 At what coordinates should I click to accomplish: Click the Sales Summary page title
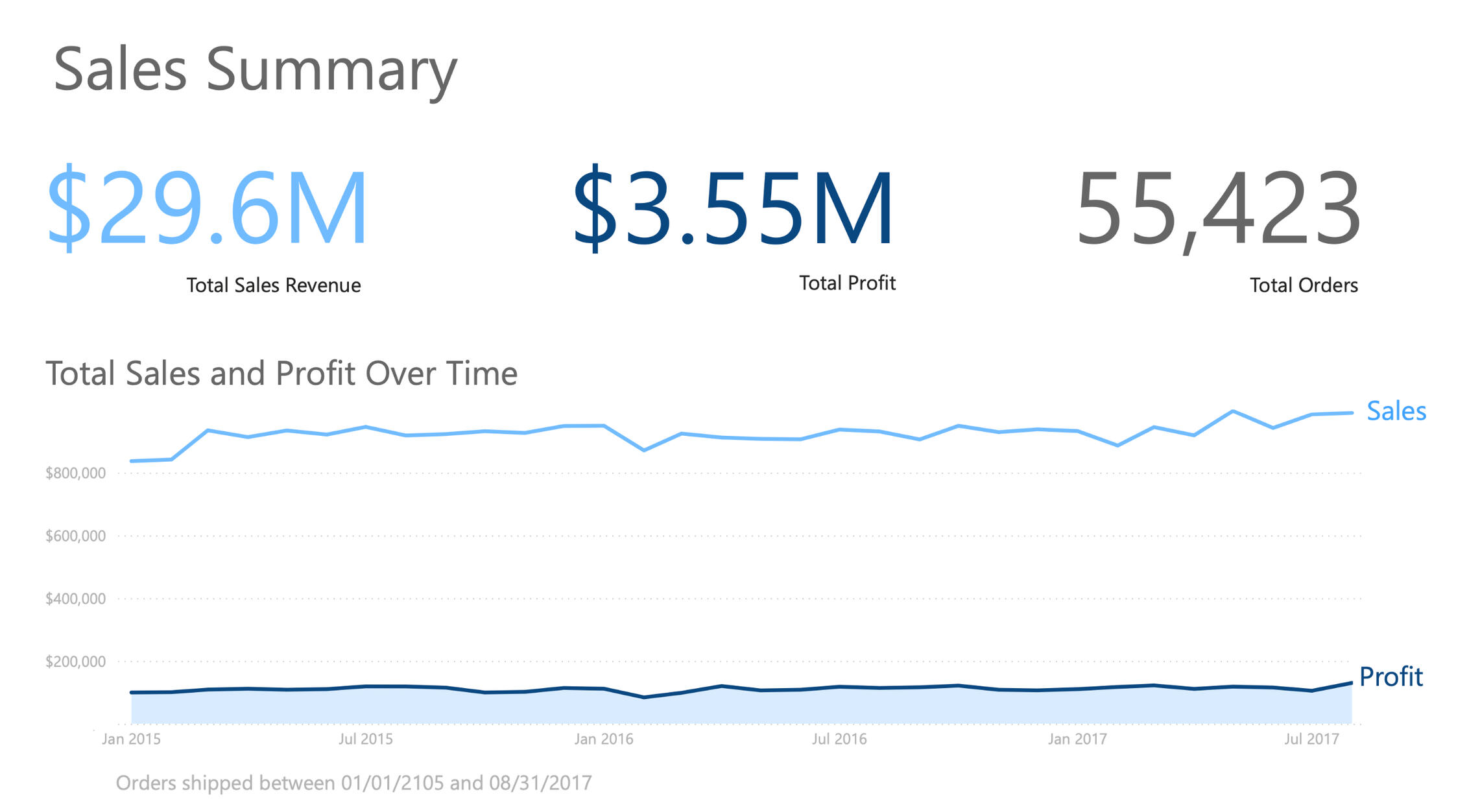(255, 69)
